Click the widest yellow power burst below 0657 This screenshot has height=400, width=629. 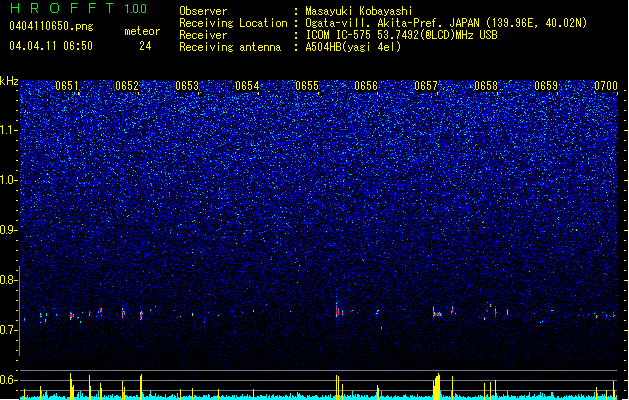coord(437,386)
